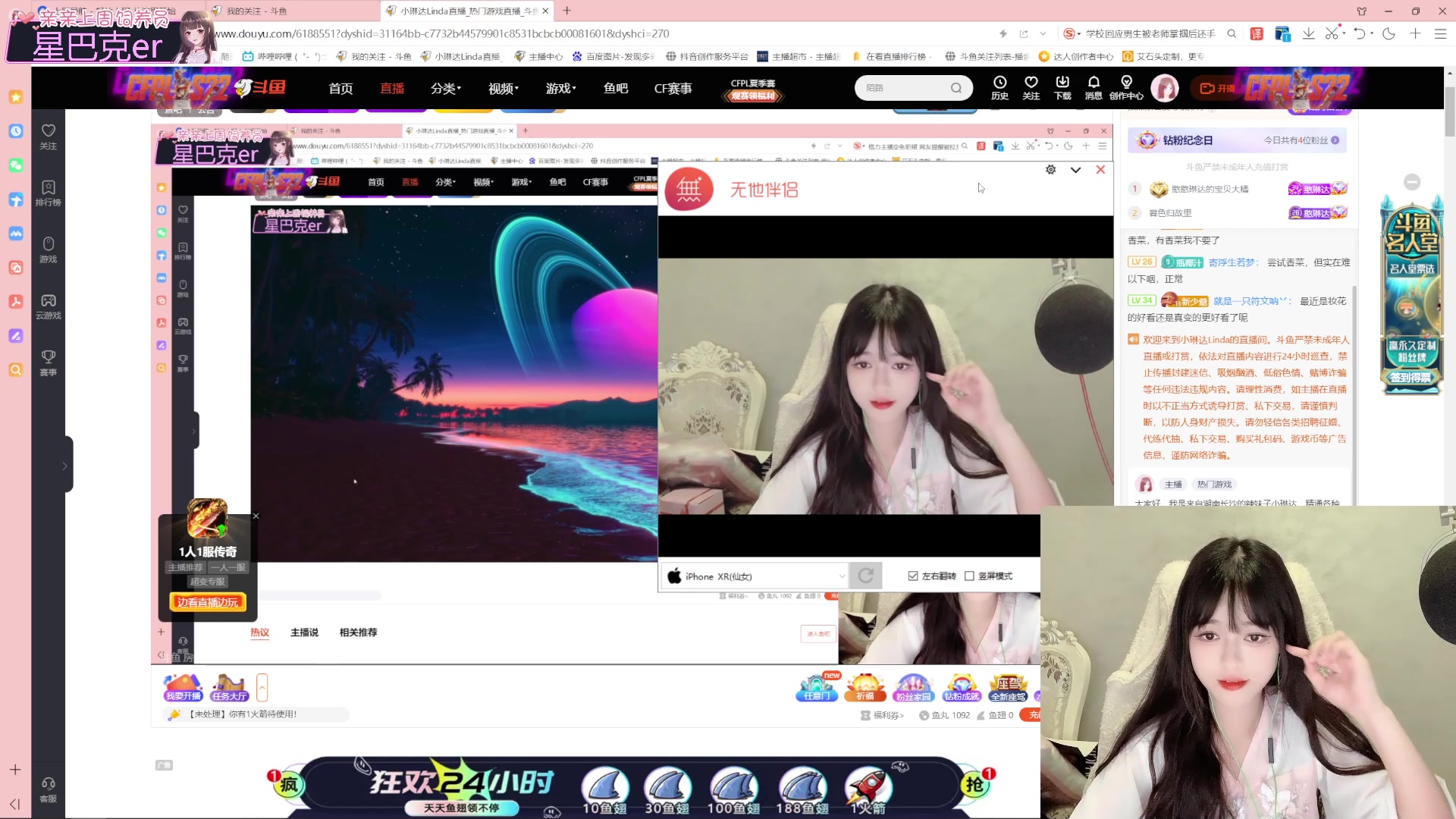Click the user avatar in Douyu header
The image size is (1456, 819).
point(1165,88)
